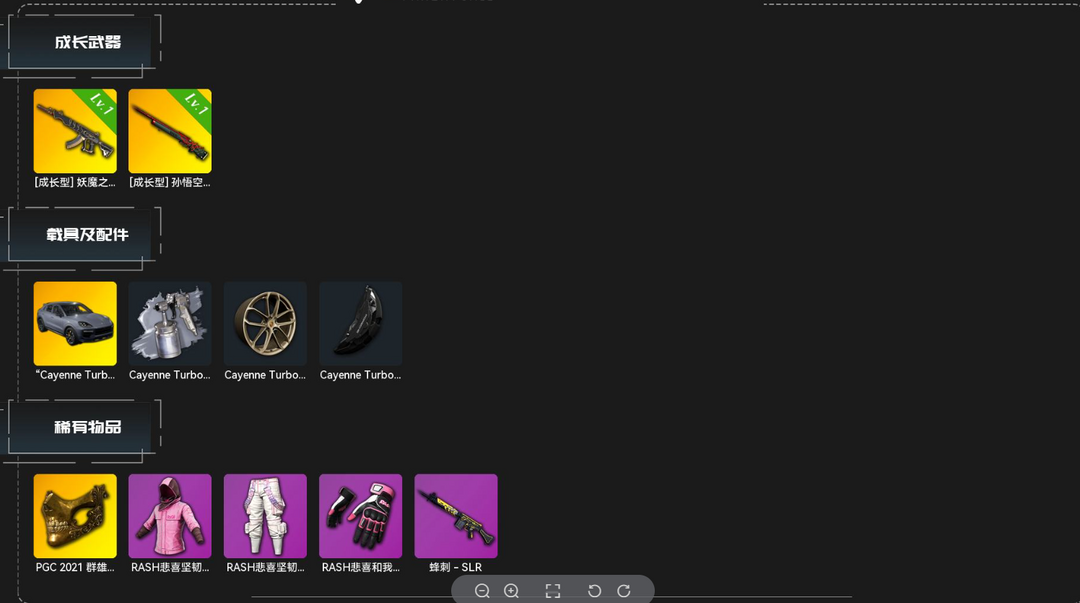
Task: Pick the black Cayenne Turbo body part
Action: 360,323
